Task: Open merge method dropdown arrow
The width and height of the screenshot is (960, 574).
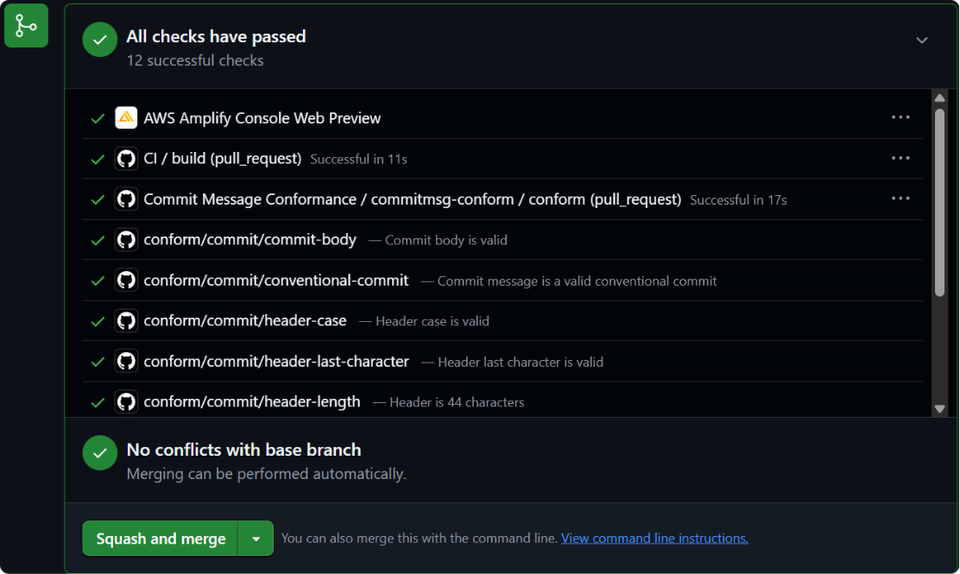Action: 256,539
